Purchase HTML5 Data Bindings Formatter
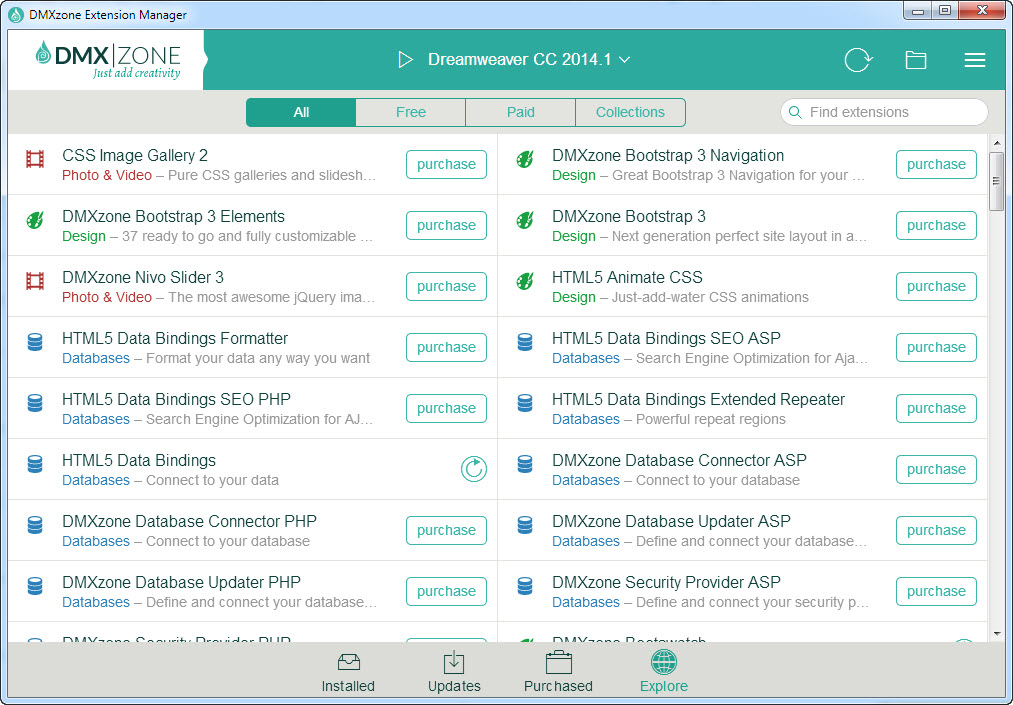Screen dimensions: 1013x705 point(446,347)
